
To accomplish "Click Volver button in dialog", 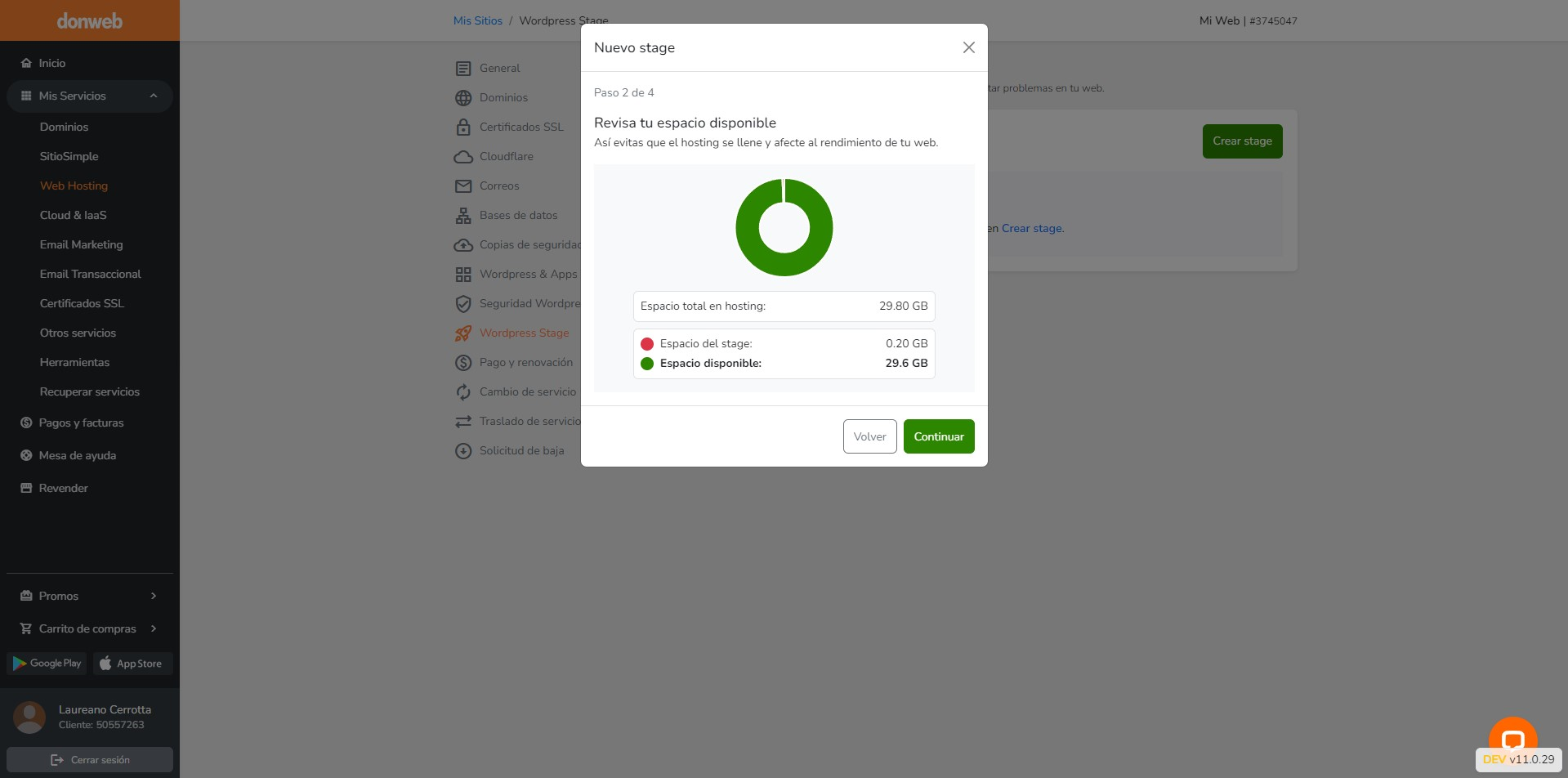I will 870,436.
